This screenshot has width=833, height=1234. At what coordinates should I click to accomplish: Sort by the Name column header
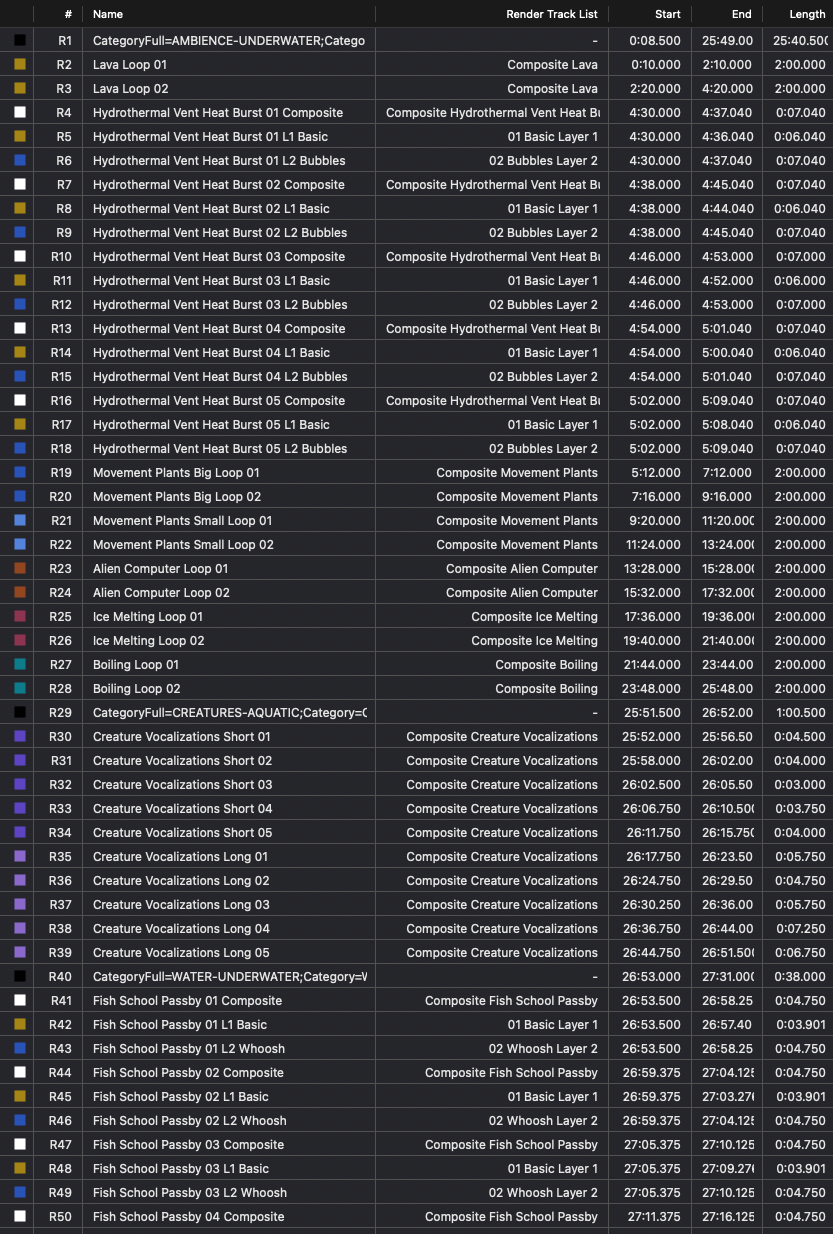pyautogui.click(x=108, y=14)
